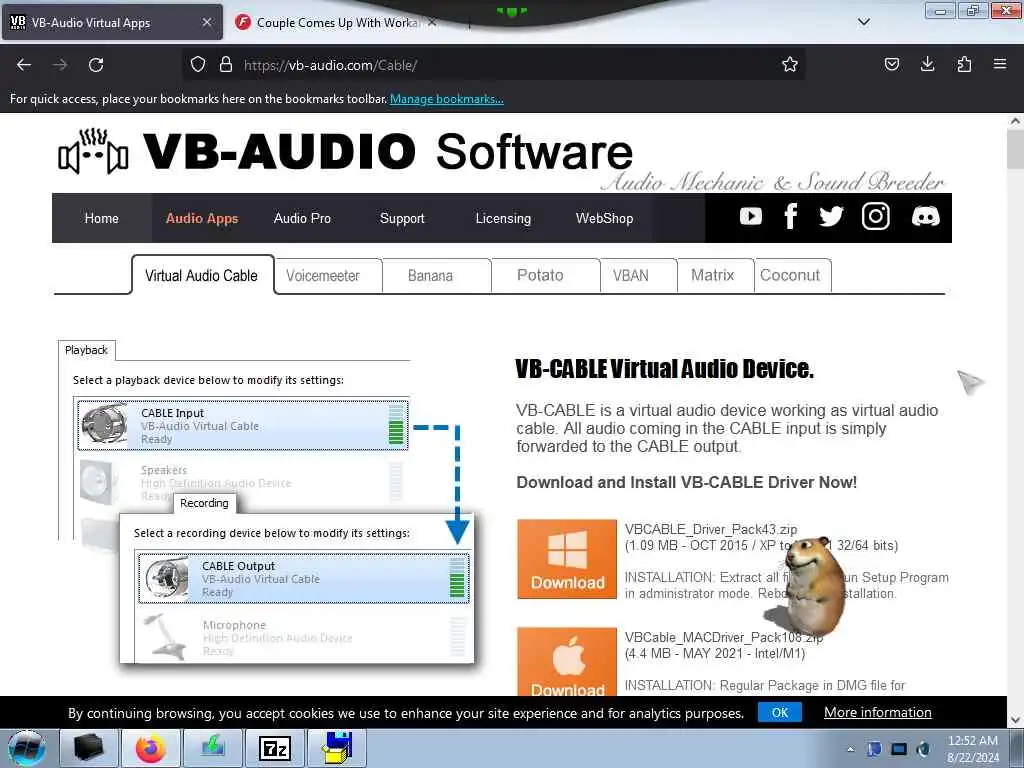The image size is (1024, 768).
Task: Click the system tray clock
Action: pos(972,749)
